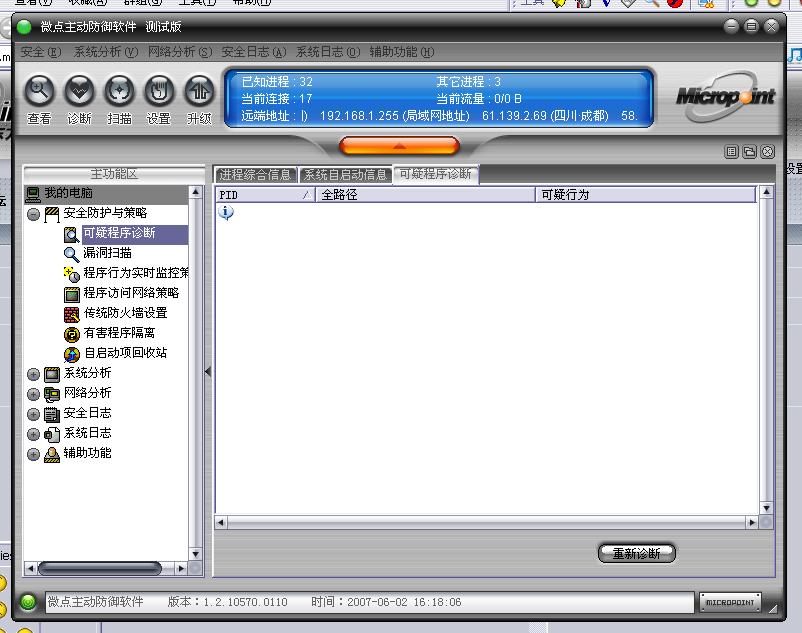The height and width of the screenshot is (633, 802).
Task: Click the 漏洞扫描 magnifier icon
Action: (71, 254)
